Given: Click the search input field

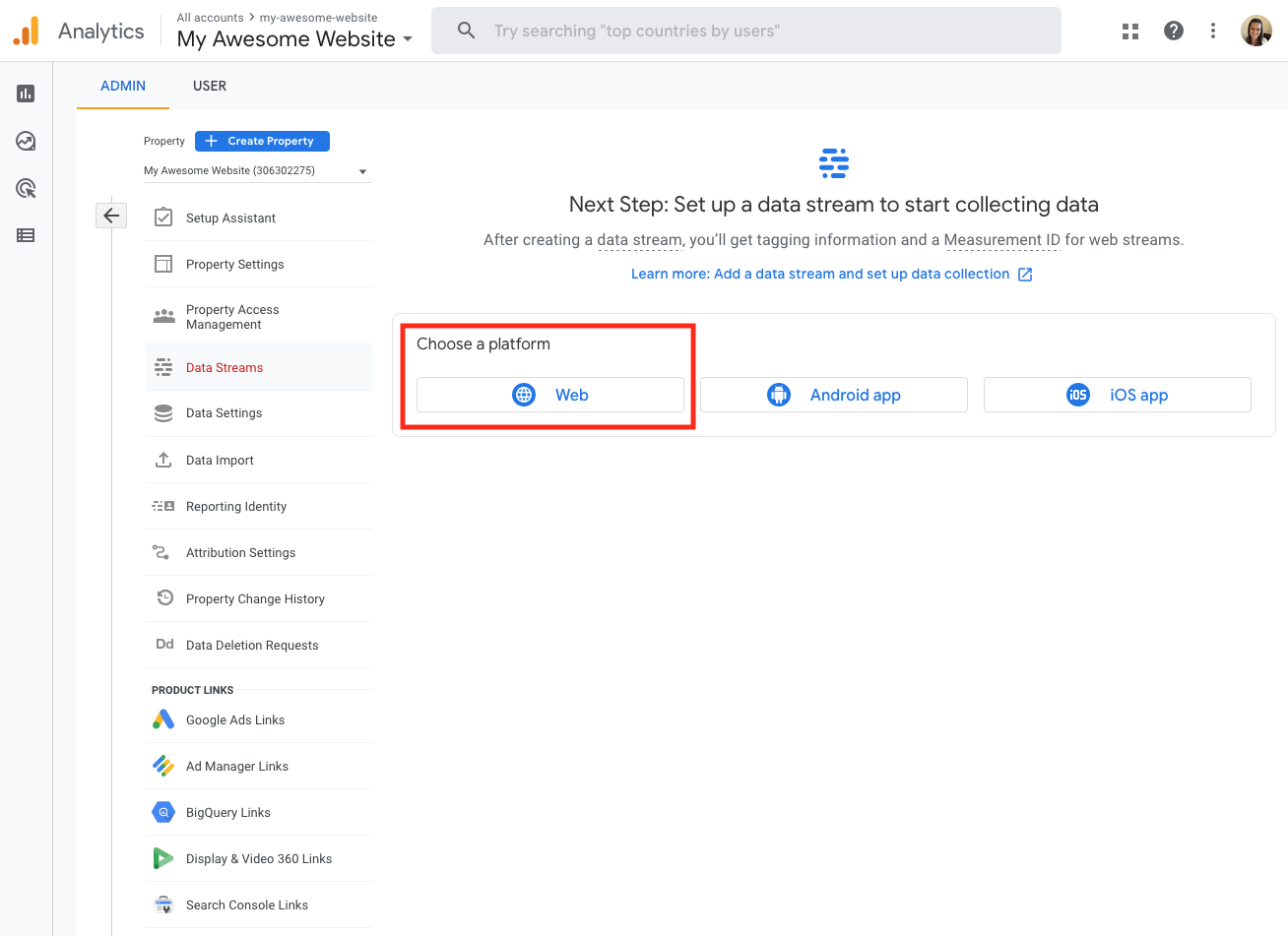Looking at the screenshot, I should click(746, 31).
